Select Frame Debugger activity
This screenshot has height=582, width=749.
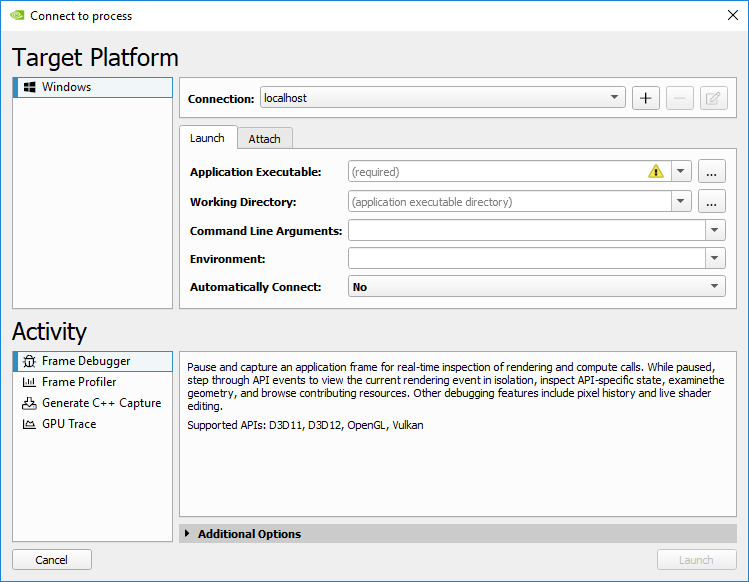86,361
